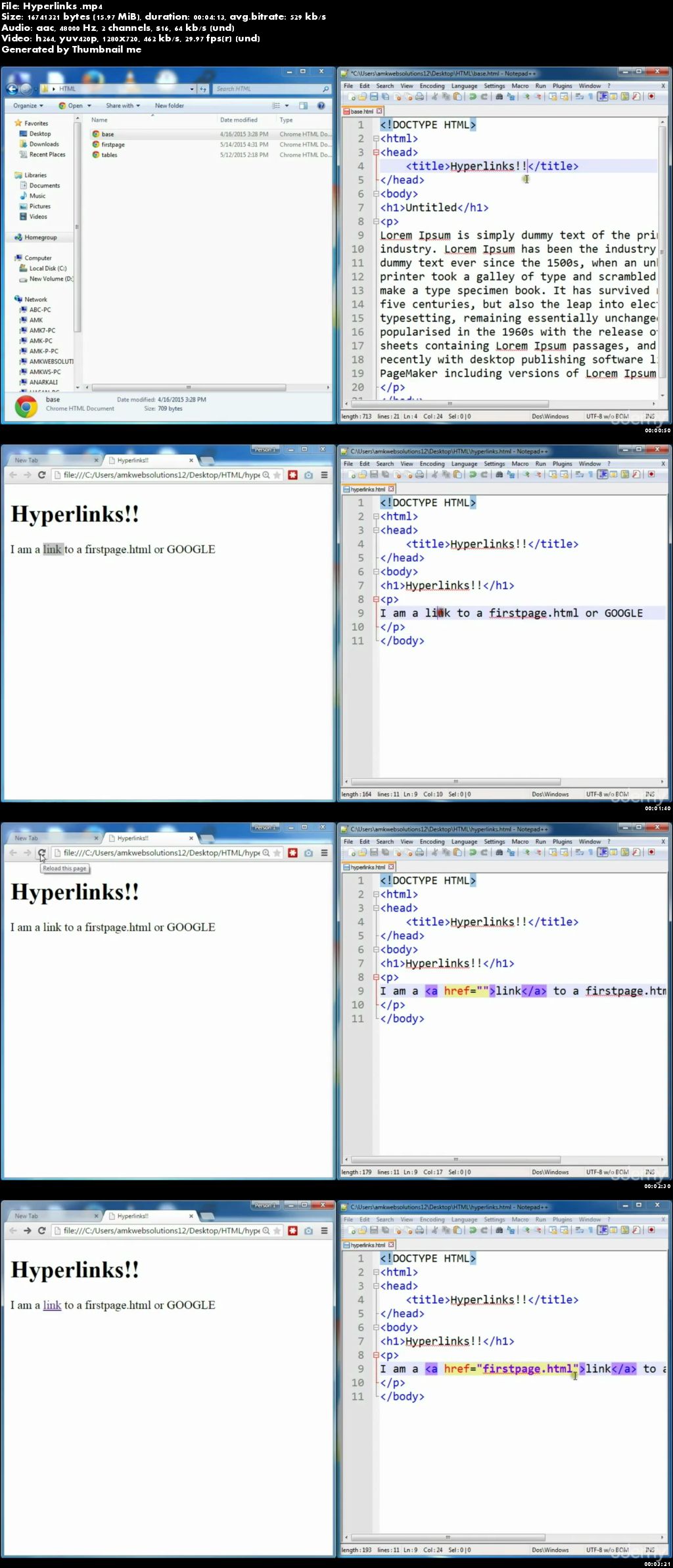
Task: Open the Settings menu in 00:03:21 Notepad++ frame
Action: (494, 1220)
